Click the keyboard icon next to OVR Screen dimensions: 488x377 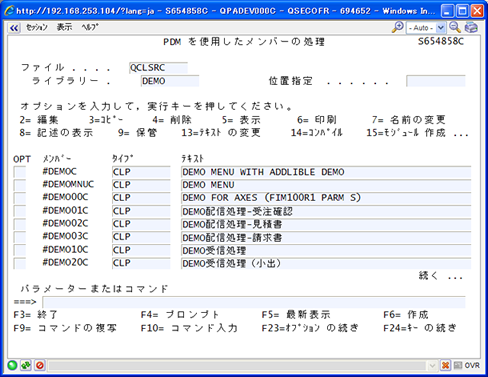tap(458, 365)
